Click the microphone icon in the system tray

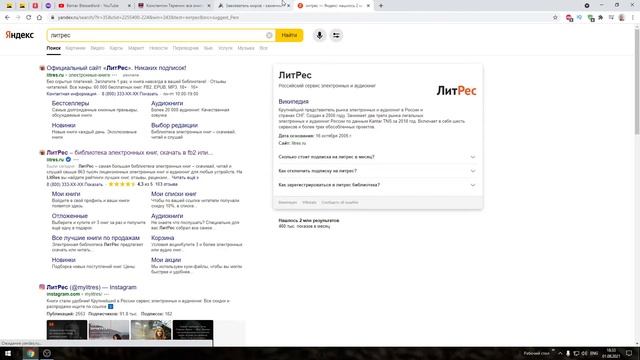coord(568,353)
